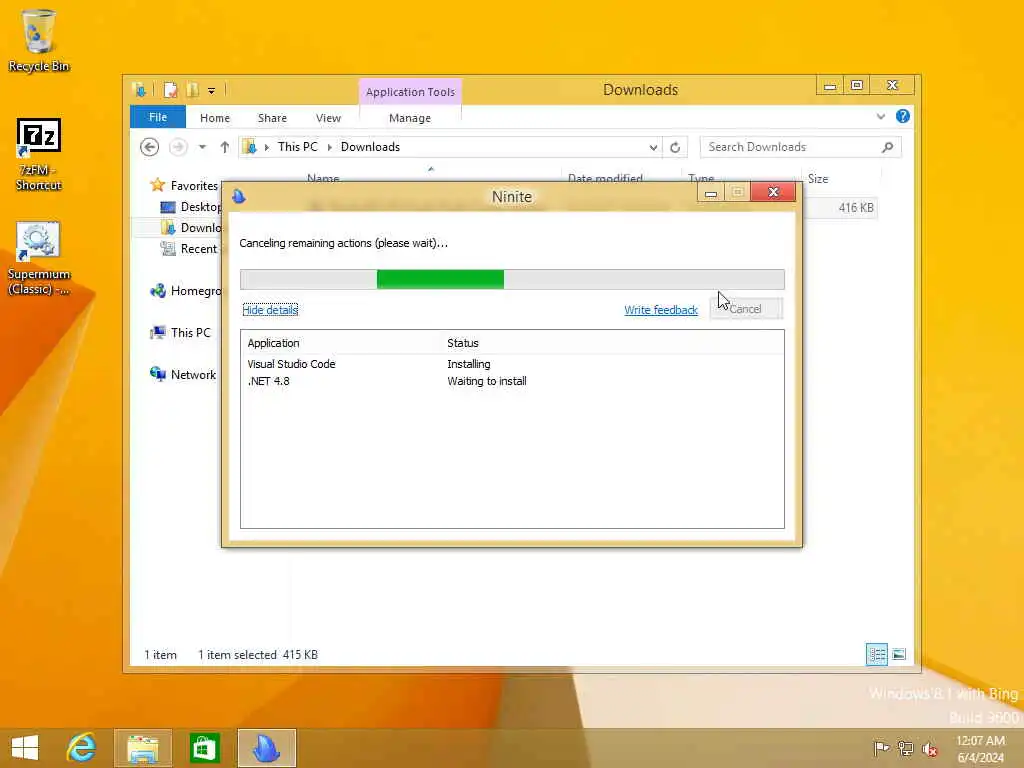The width and height of the screenshot is (1024, 768).
Task: Click the Application column header in Ninite
Action: coord(273,343)
